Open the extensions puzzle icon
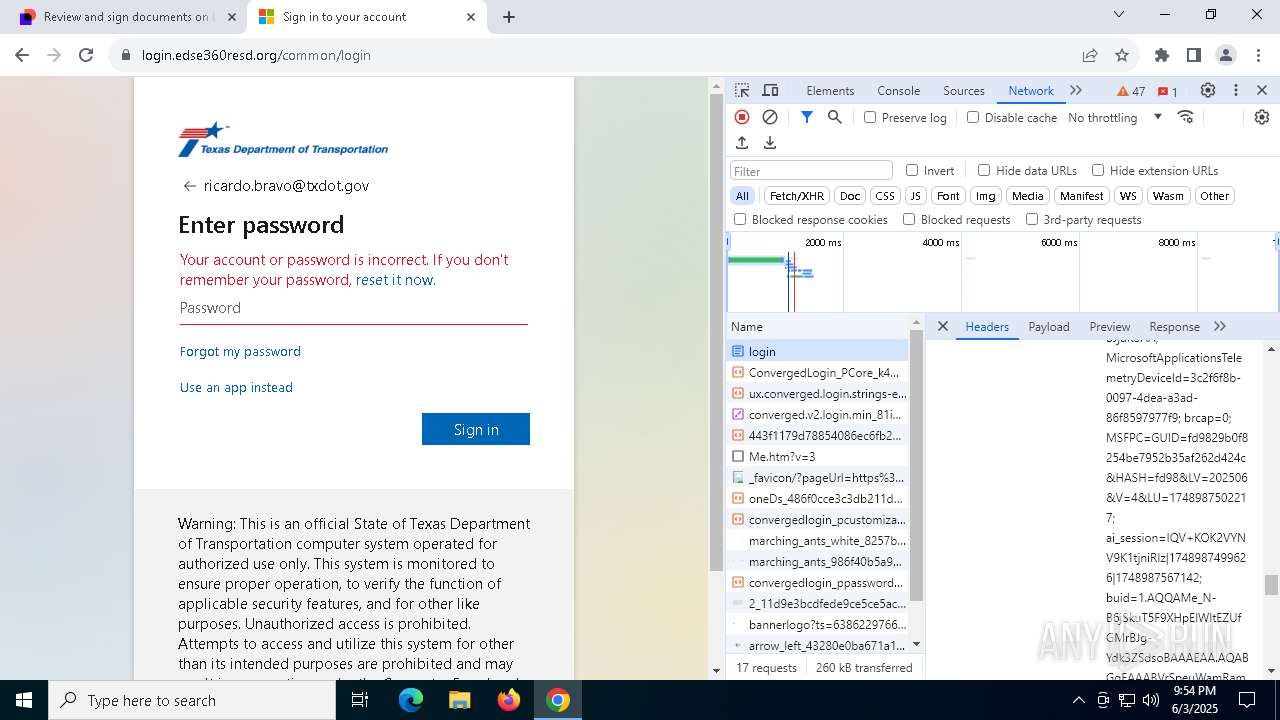Image resolution: width=1280 pixels, height=720 pixels. (x=1162, y=55)
